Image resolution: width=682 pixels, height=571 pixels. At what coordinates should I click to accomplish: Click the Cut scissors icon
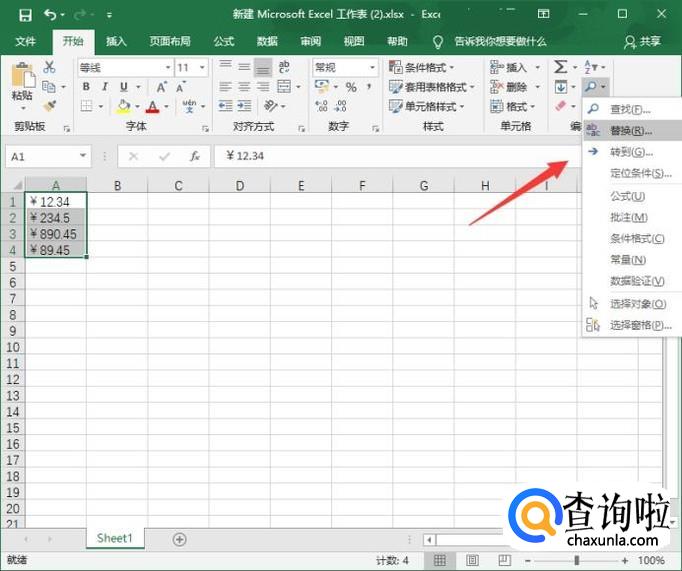tap(49, 67)
